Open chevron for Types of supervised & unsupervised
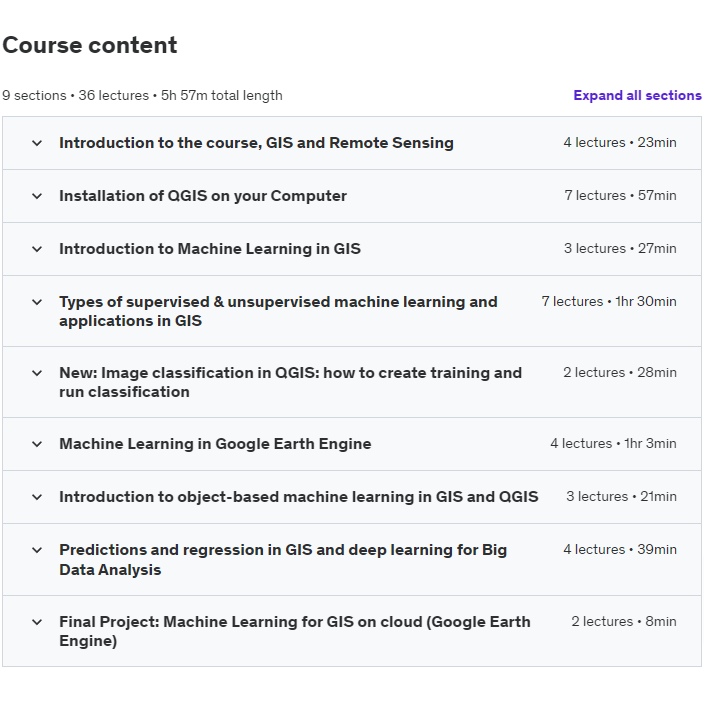Screen dimensions: 704x704 (37, 302)
